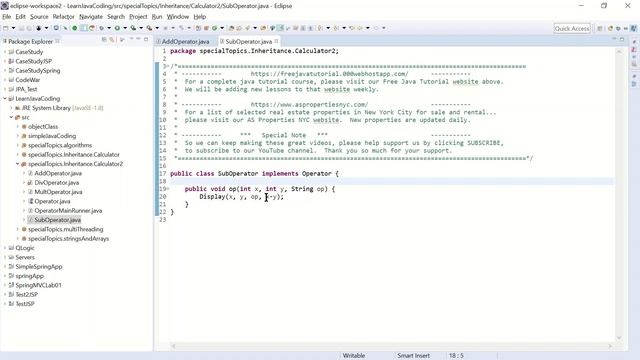Open the Window menu
Viewport: 640px width, 360px height.
point(178,17)
